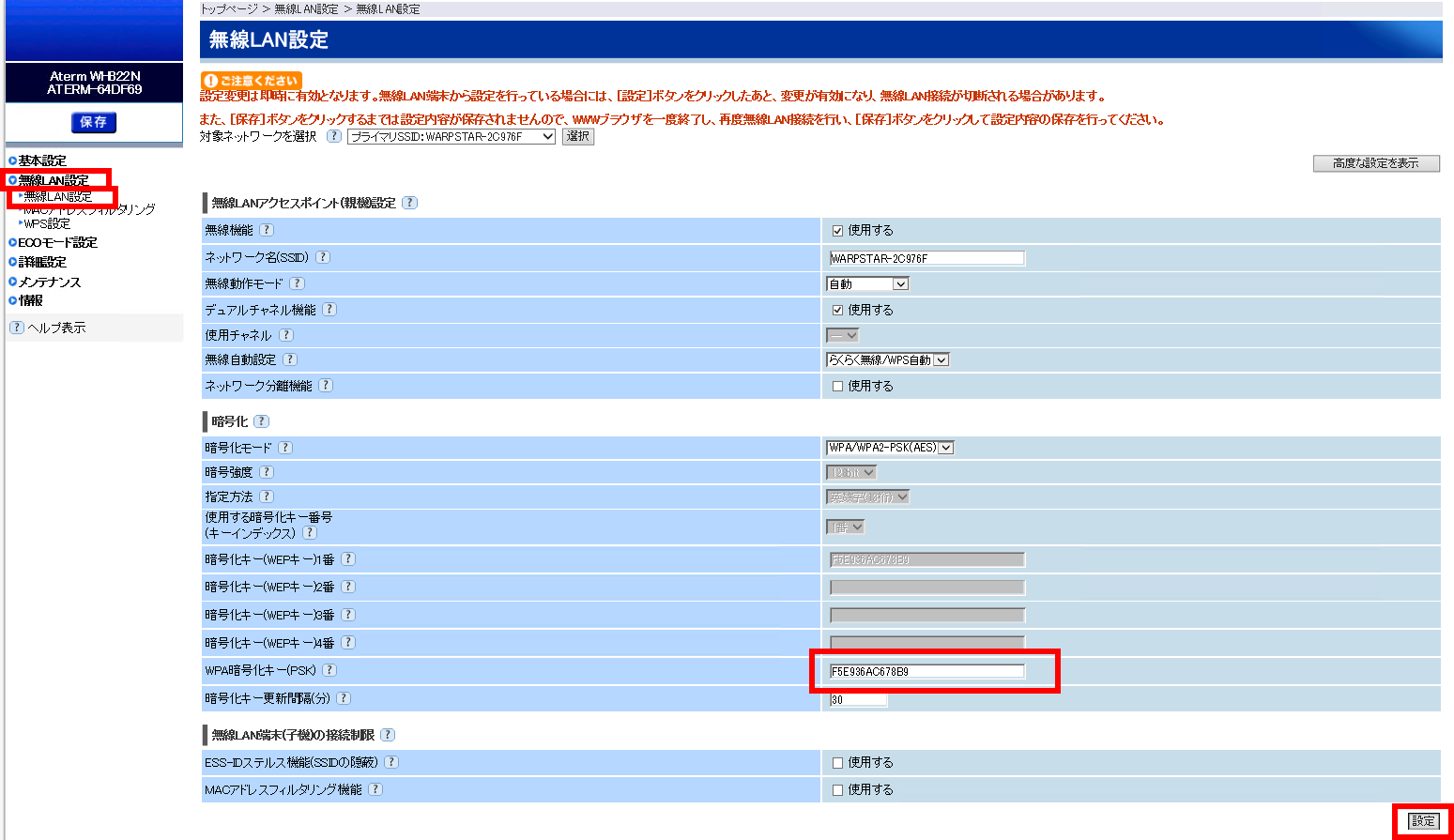Viewport: 1454px width, 840px height.
Task: Open the 無線動作モード dropdown set to 自動
Action: 867,283
